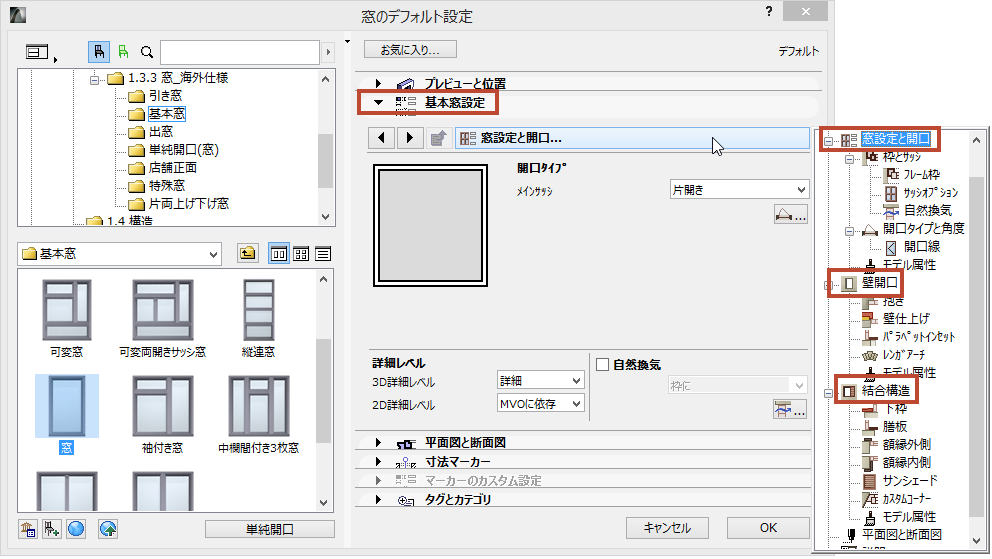The width and height of the screenshot is (992, 559).
Task: Switch to list view icon
Action: (323, 254)
